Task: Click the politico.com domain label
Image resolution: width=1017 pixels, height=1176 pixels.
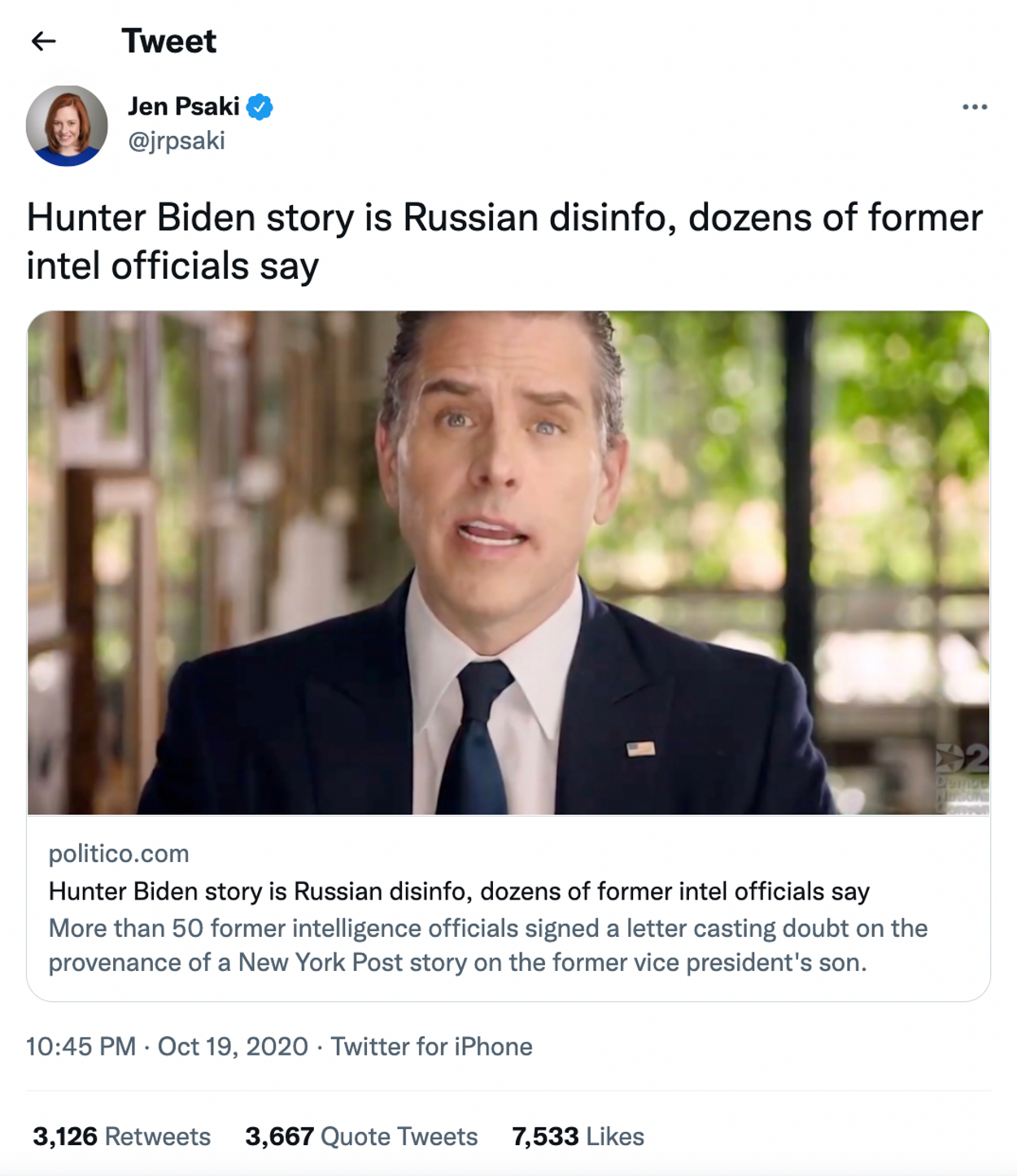Action: pos(119,853)
